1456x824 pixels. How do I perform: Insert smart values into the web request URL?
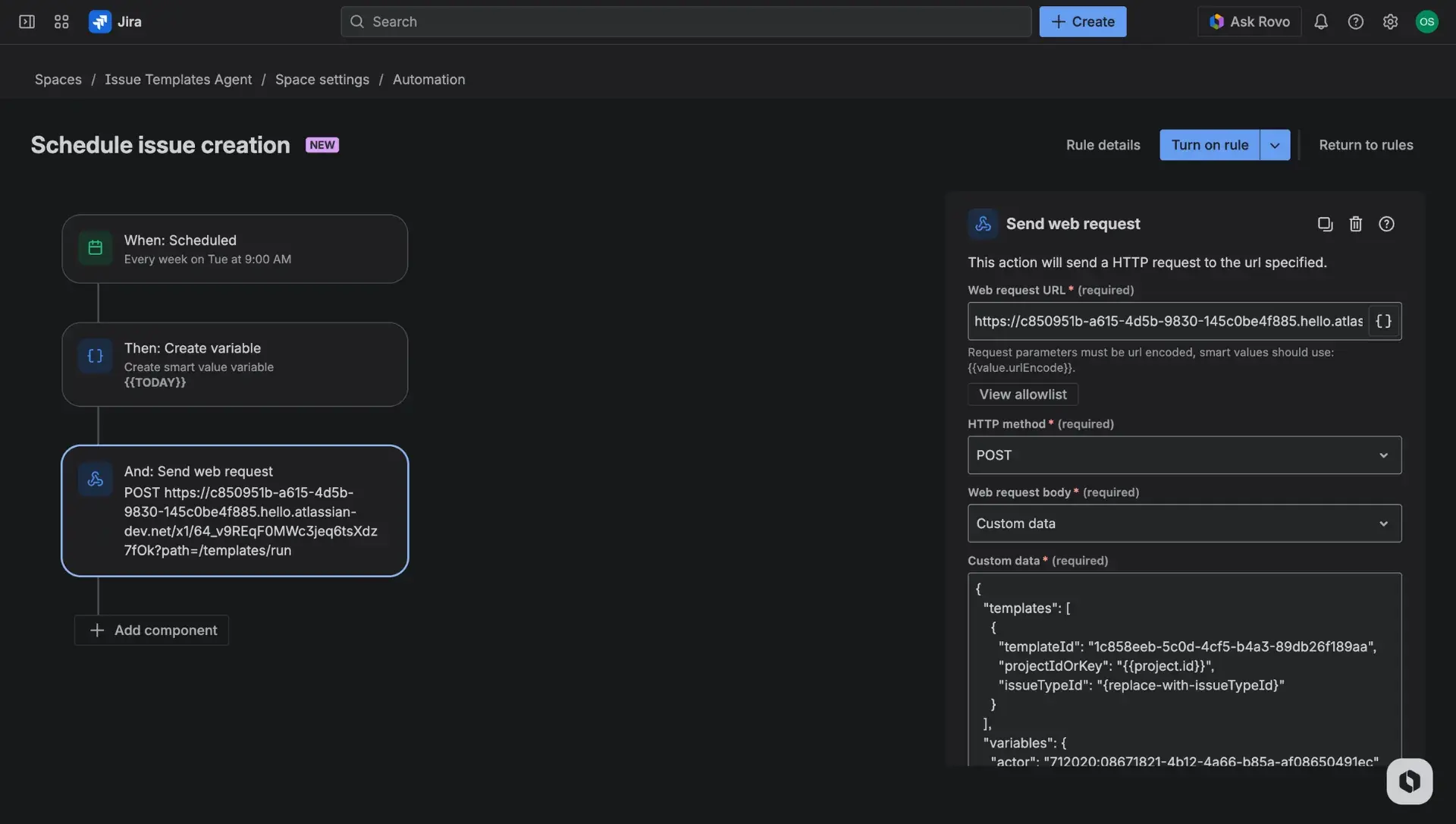tap(1383, 321)
